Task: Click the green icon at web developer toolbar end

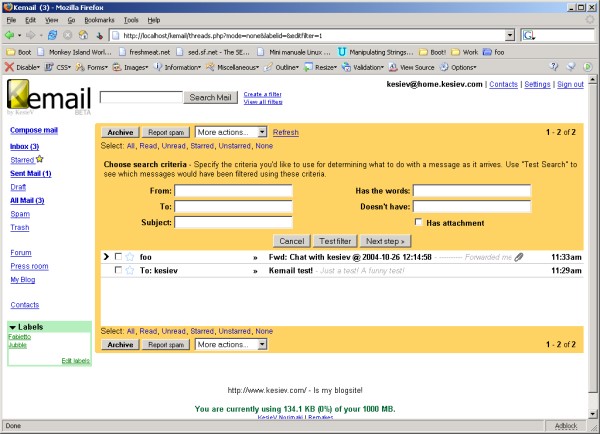Action: (588, 67)
